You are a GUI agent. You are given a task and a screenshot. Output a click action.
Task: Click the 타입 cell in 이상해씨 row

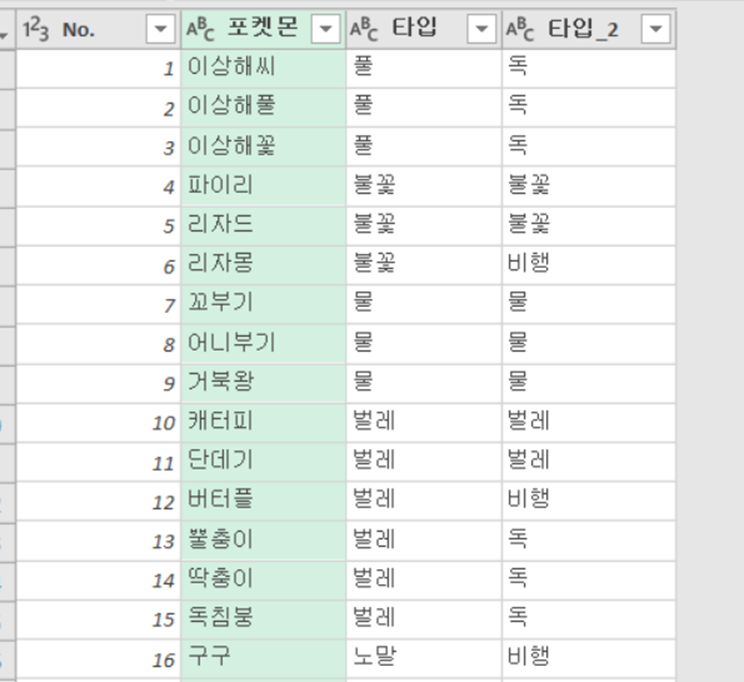[x=424, y=68]
